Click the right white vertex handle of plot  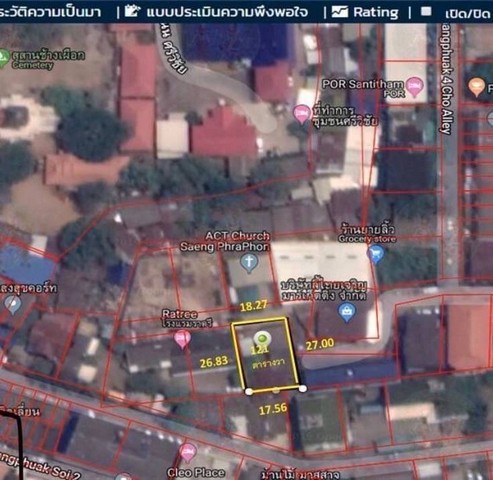[303, 388]
